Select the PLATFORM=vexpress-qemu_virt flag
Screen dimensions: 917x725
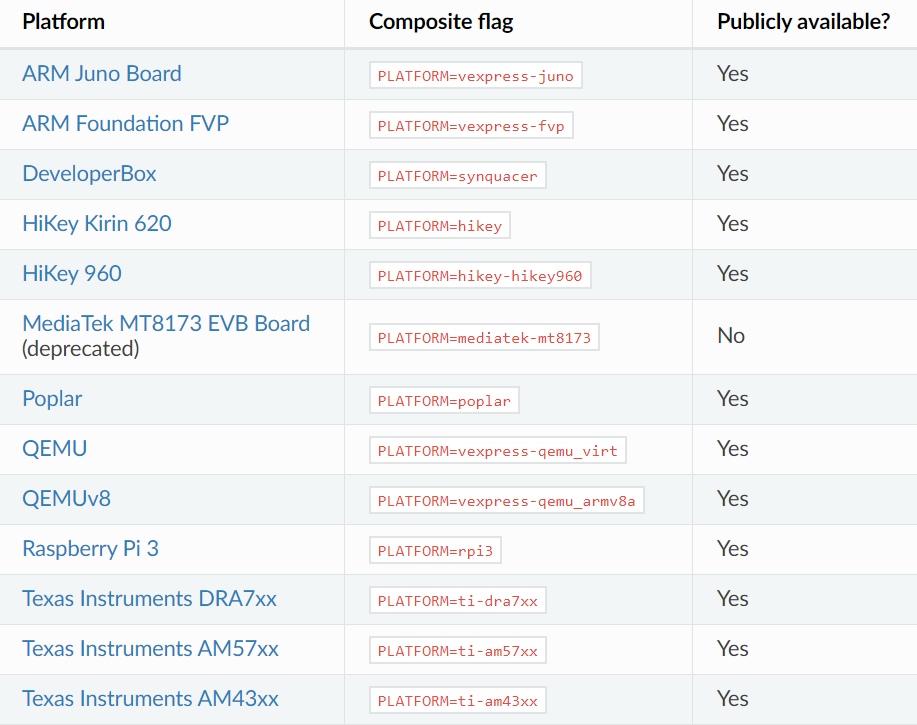497,450
